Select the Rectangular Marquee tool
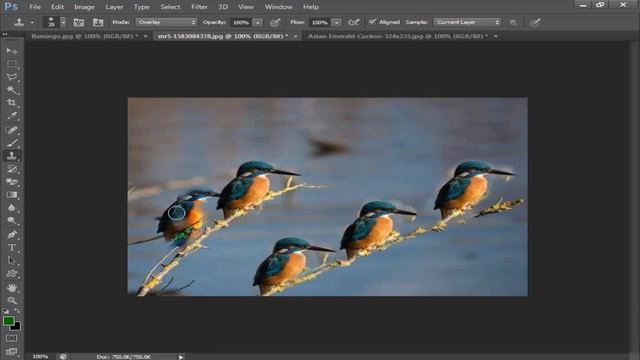The width and height of the screenshot is (640, 360). click(12, 64)
